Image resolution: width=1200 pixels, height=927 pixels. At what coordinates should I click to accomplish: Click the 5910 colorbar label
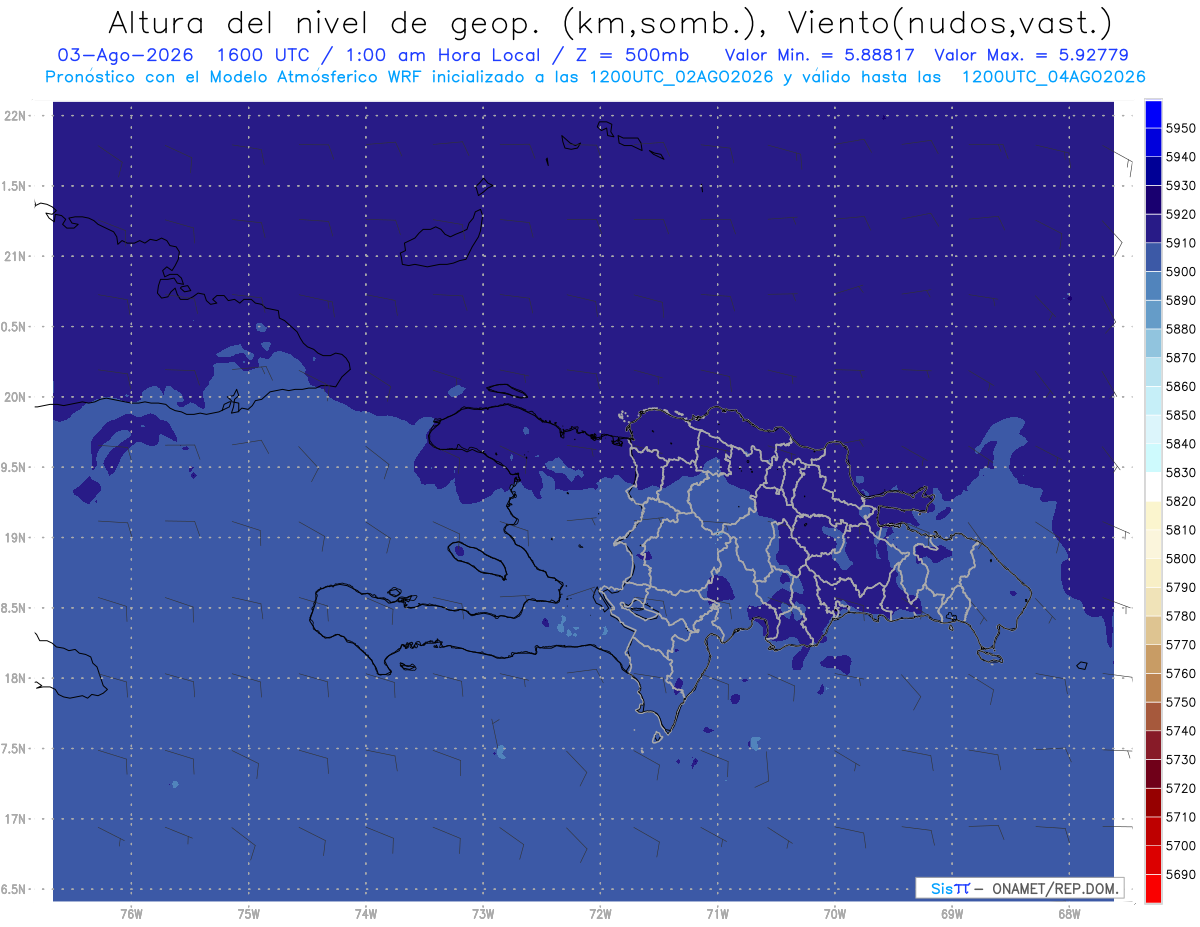[1180, 243]
